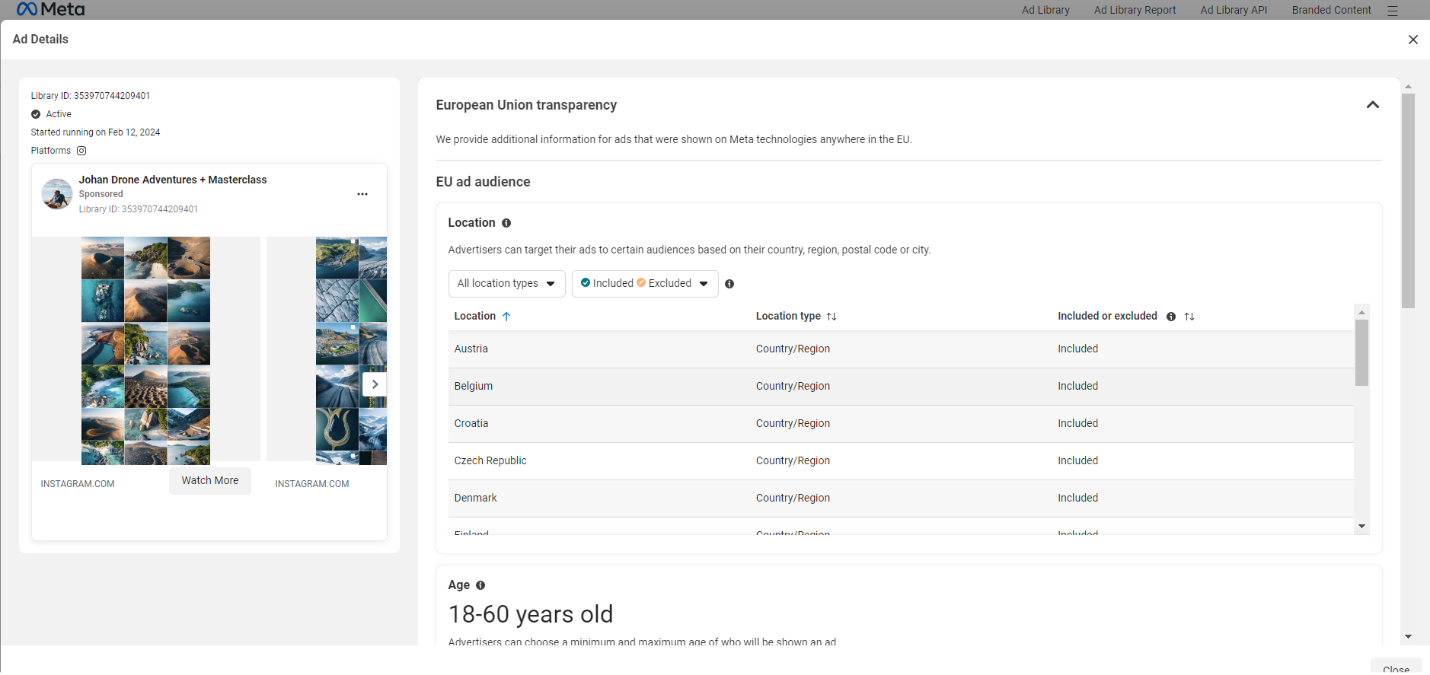Advance carousel with next arrow
1430x675 pixels.
(375, 384)
